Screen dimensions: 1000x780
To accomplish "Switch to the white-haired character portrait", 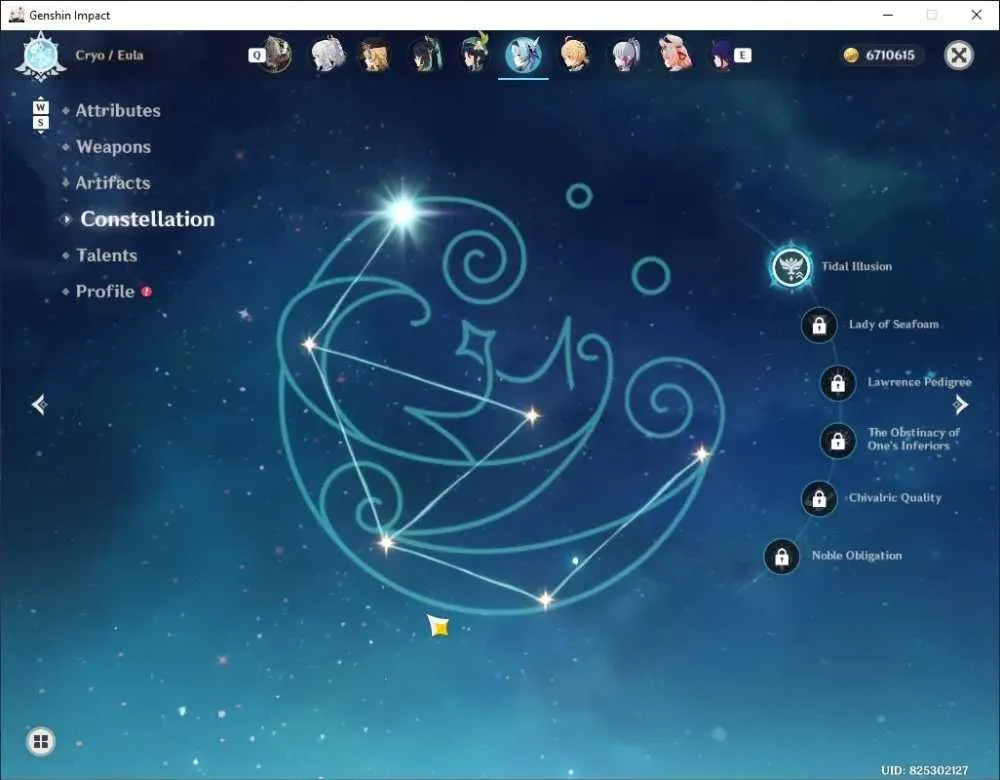I will click(x=327, y=55).
